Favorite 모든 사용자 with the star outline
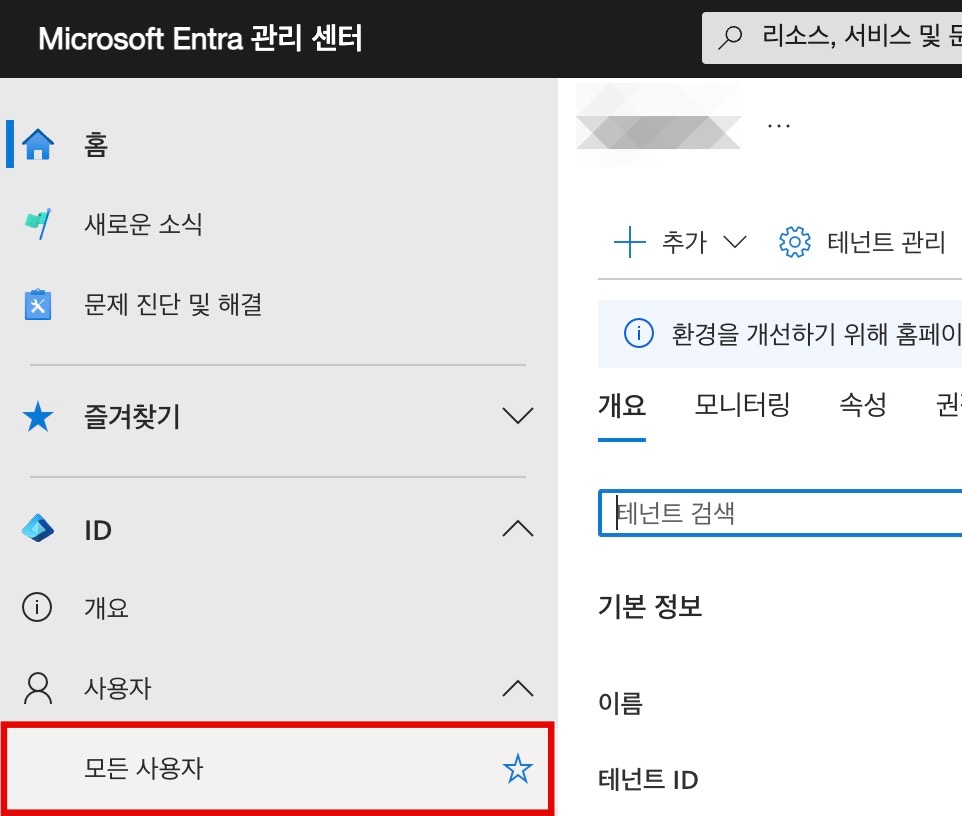The height and width of the screenshot is (816, 962). (518, 768)
